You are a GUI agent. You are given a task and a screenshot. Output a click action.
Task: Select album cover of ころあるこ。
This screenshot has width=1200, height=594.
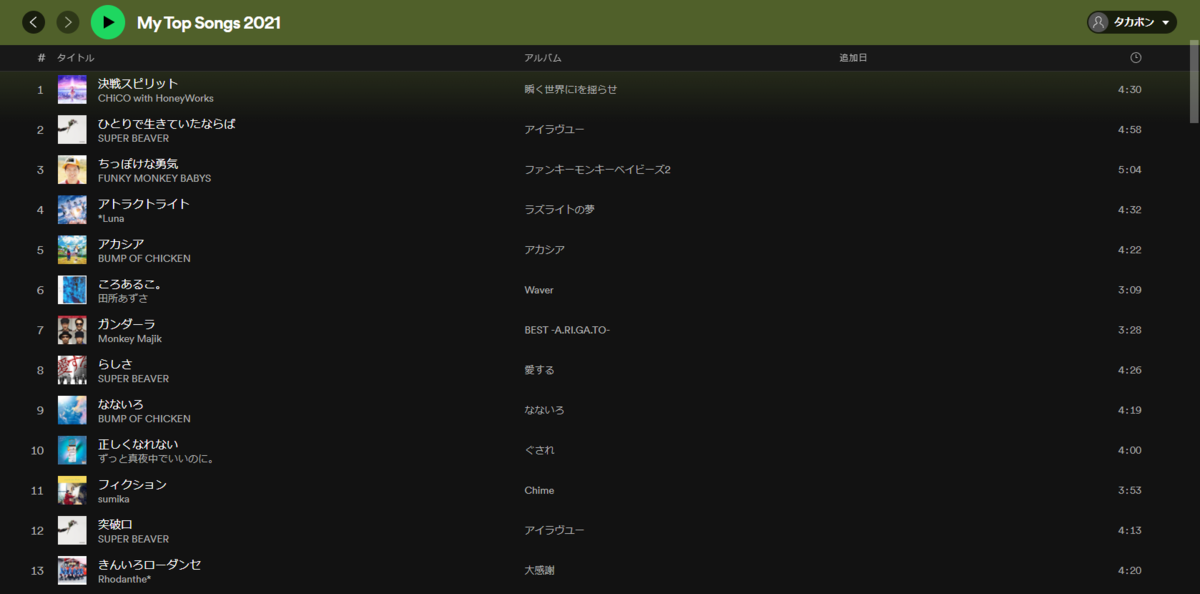click(72, 290)
